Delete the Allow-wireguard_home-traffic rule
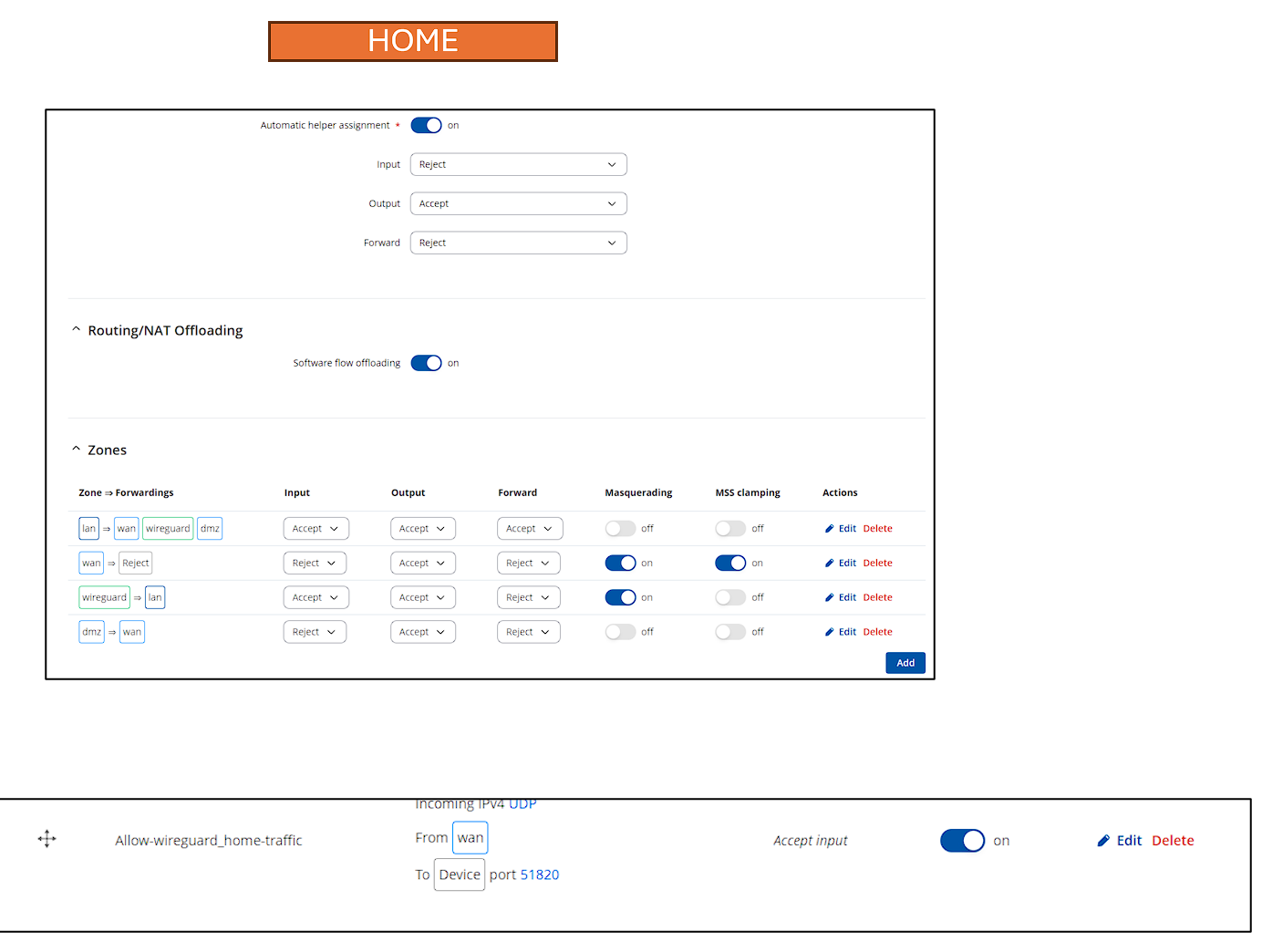The image size is (1262, 952). pyautogui.click(x=1173, y=841)
